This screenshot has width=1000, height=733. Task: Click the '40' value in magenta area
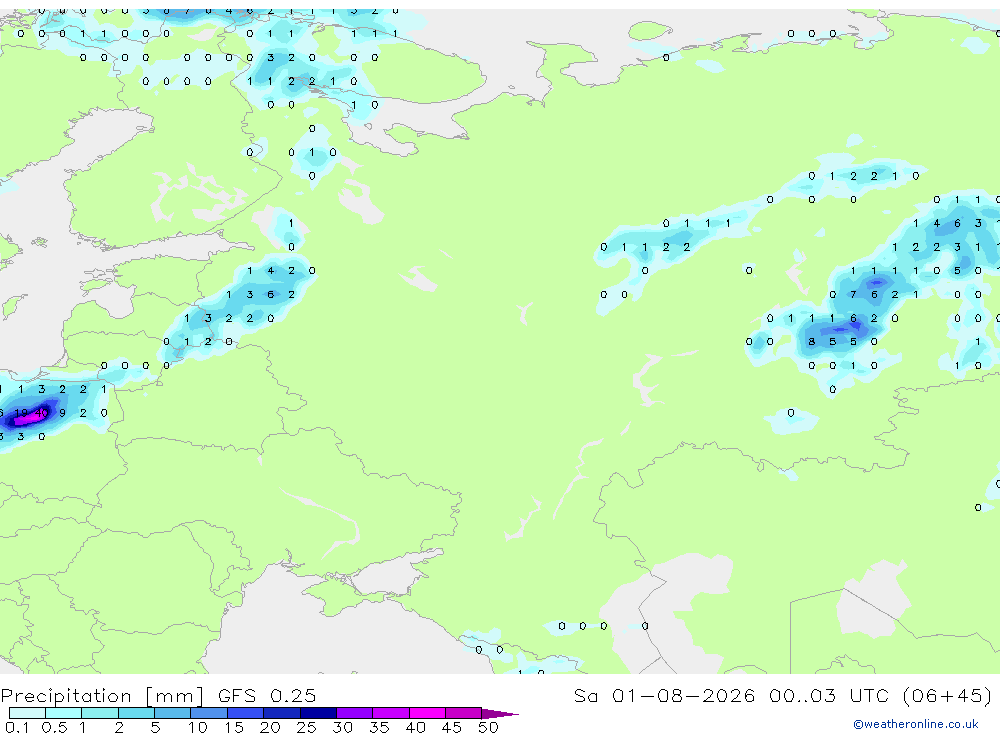point(41,413)
